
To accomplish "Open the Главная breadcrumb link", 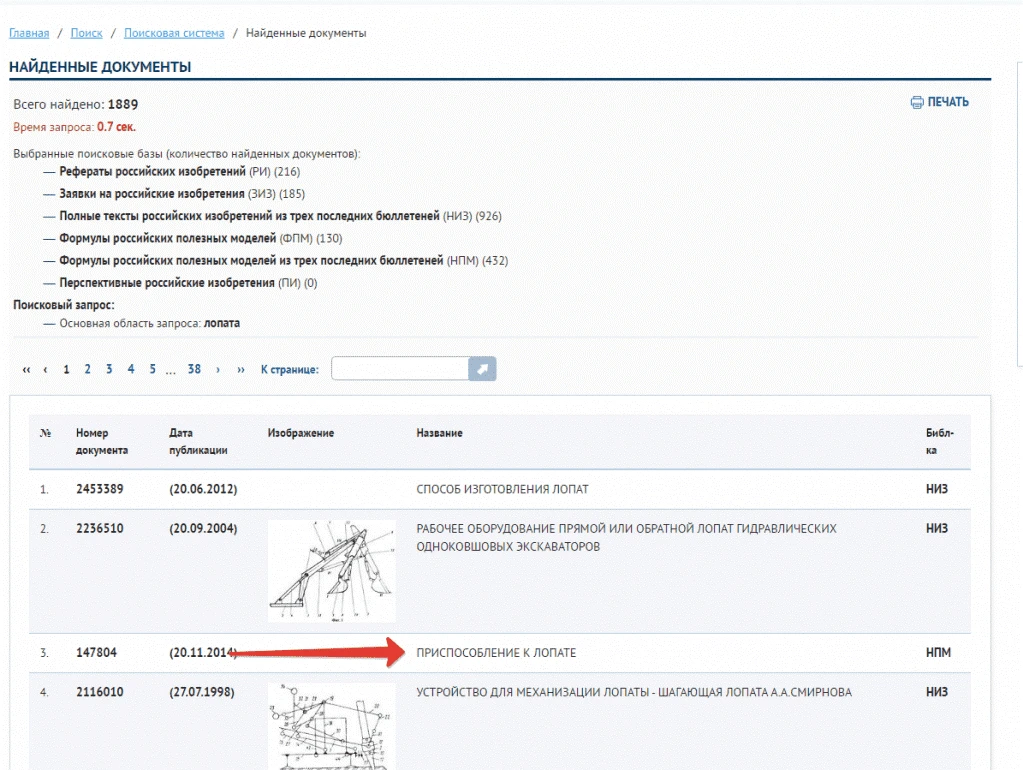I will (x=29, y=33).
